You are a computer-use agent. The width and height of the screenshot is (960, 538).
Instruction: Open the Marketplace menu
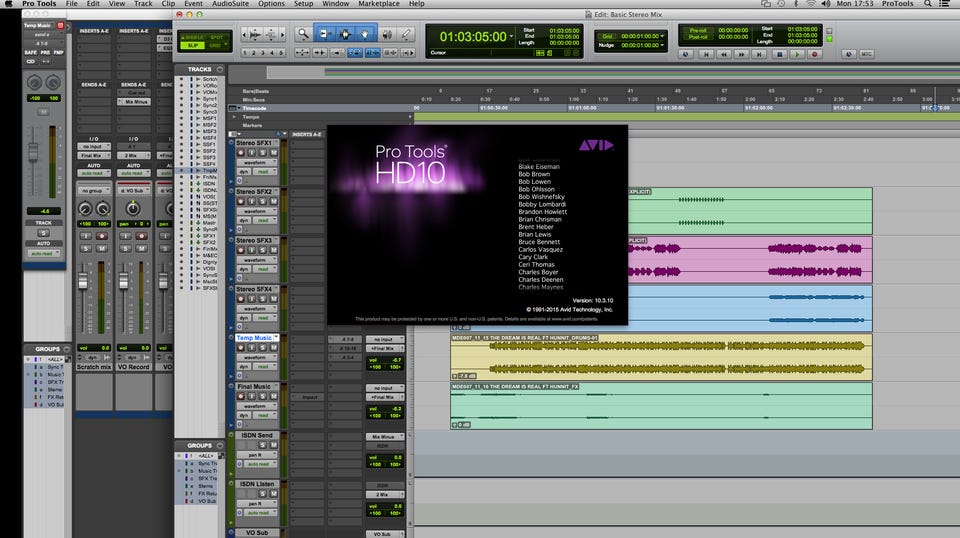coord(379,4)
